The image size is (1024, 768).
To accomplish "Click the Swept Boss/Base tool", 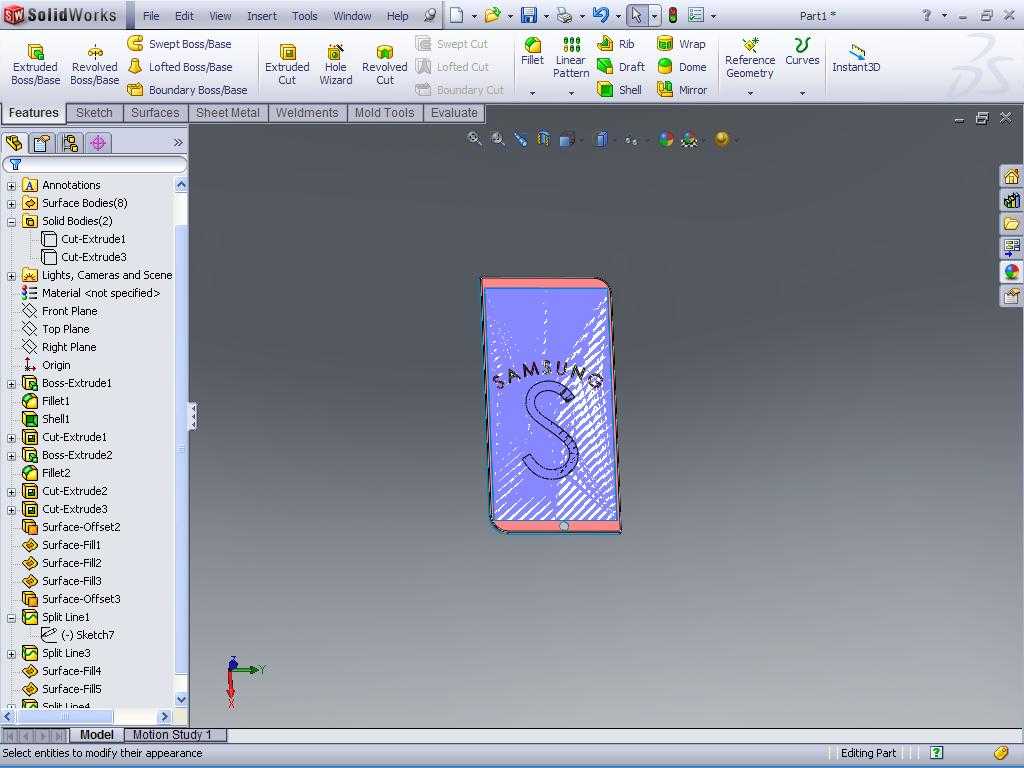I will point(179,44).
